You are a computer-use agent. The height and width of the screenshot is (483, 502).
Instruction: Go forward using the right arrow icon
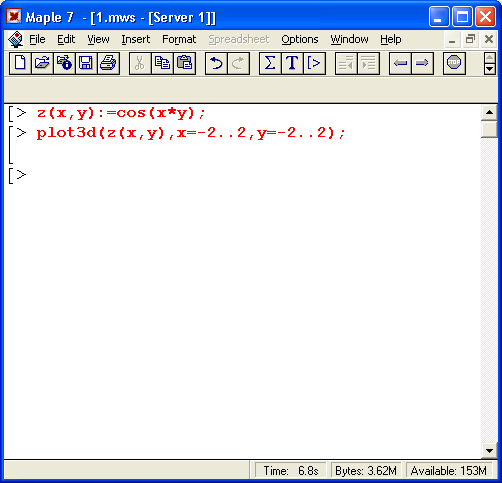point(422,63)
